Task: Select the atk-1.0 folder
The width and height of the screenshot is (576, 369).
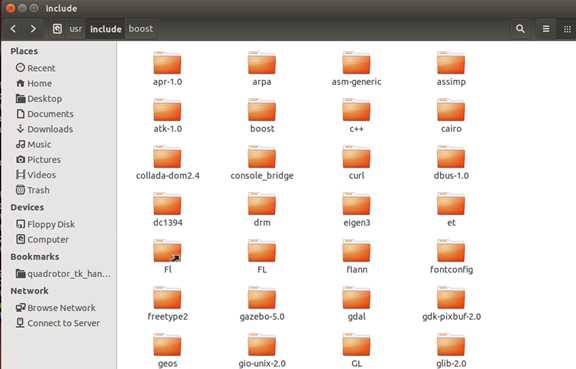Action: pyautogui.click(x=168, y=116)
